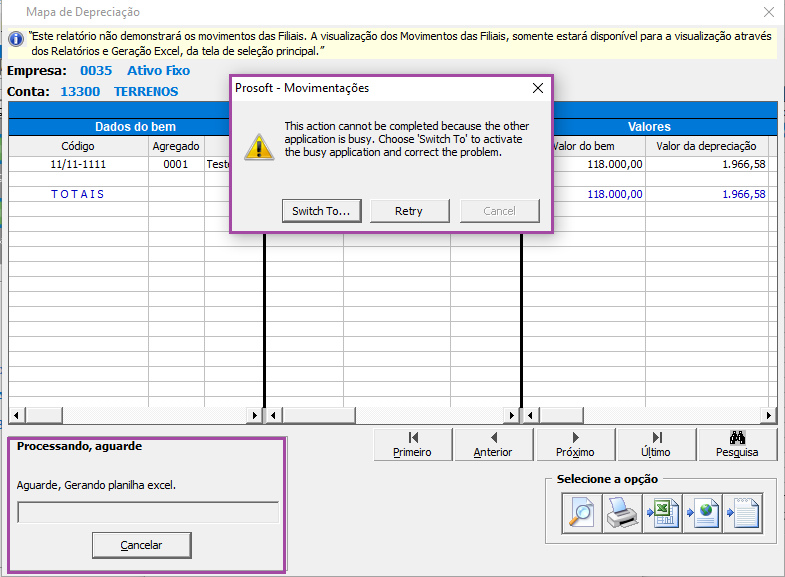Image resolution: width=785 pixels, height=577 pixels.
Task: Click the text file export icon
Action: click(x=743, y=513)
